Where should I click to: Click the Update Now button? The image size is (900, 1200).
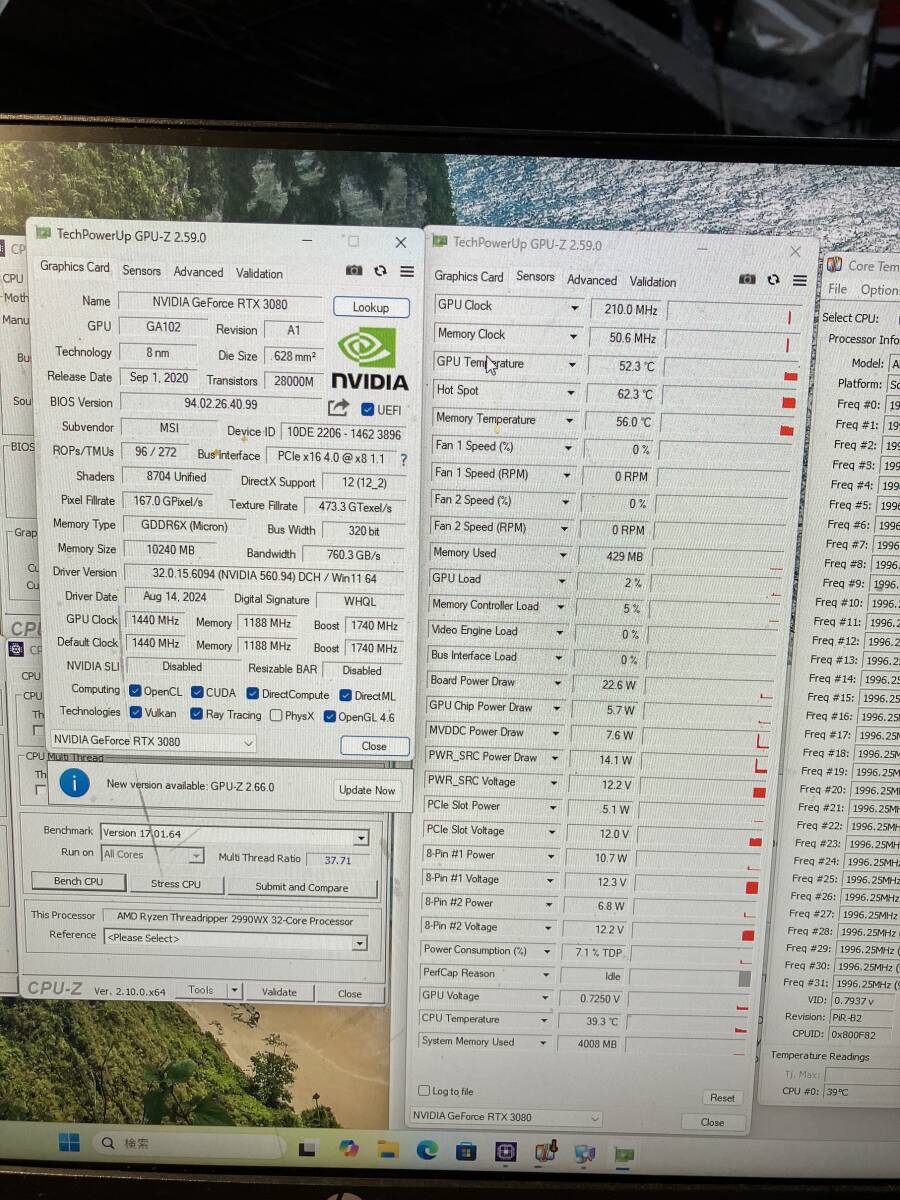click(367, 790)
